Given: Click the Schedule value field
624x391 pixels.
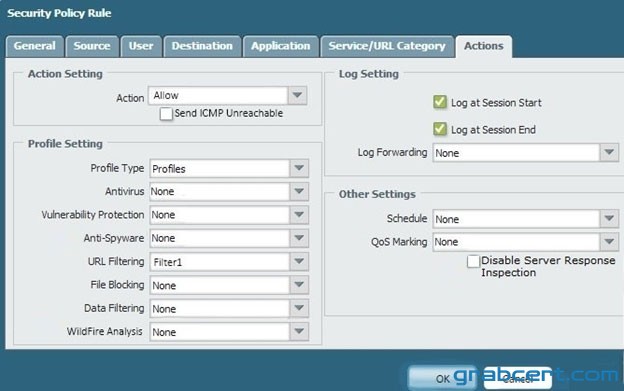Looking at the screenshot, I should 516,218.
